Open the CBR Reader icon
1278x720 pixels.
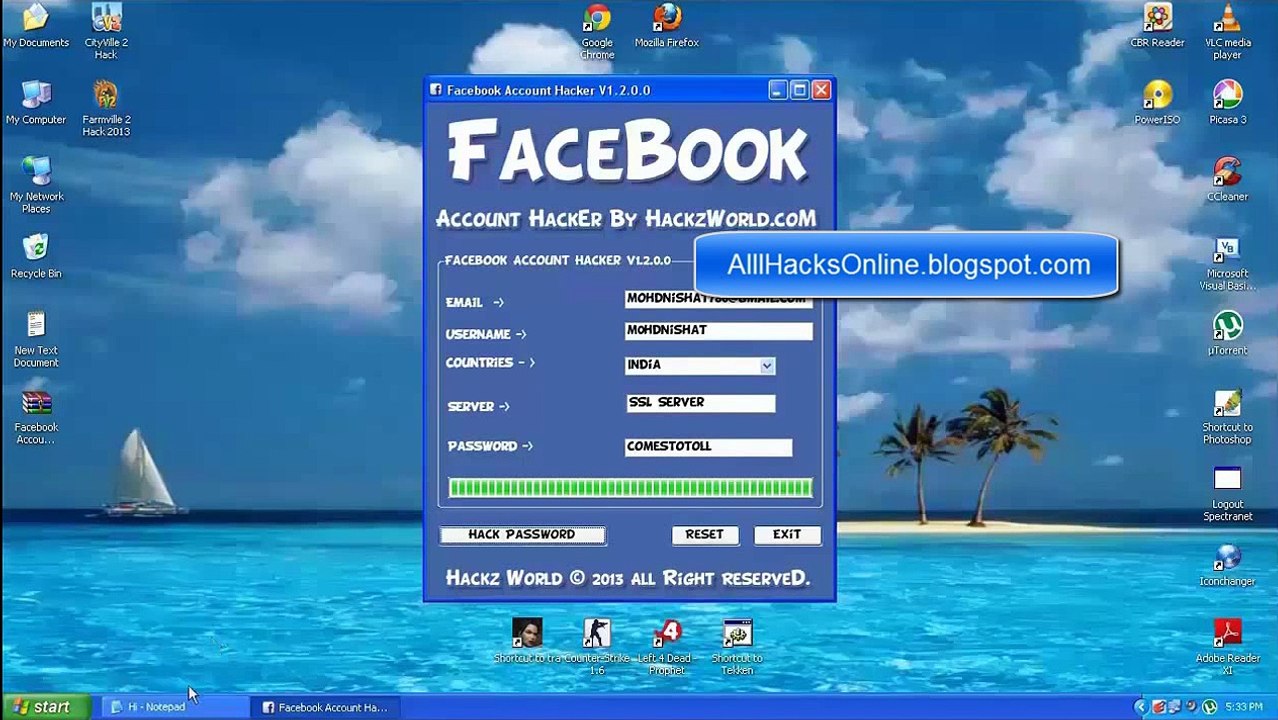point(1157,26)
